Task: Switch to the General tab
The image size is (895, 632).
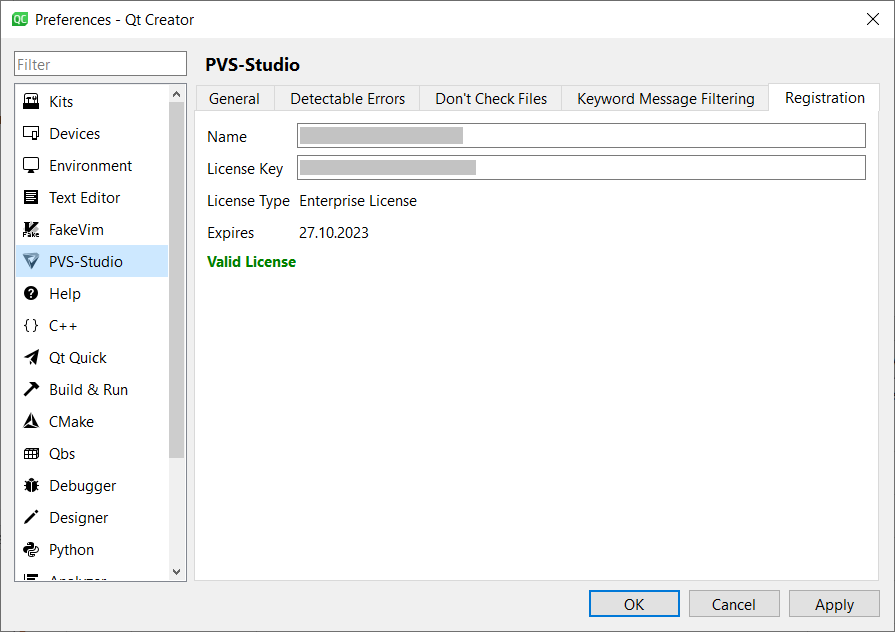Action: click(x=234, y=98)
